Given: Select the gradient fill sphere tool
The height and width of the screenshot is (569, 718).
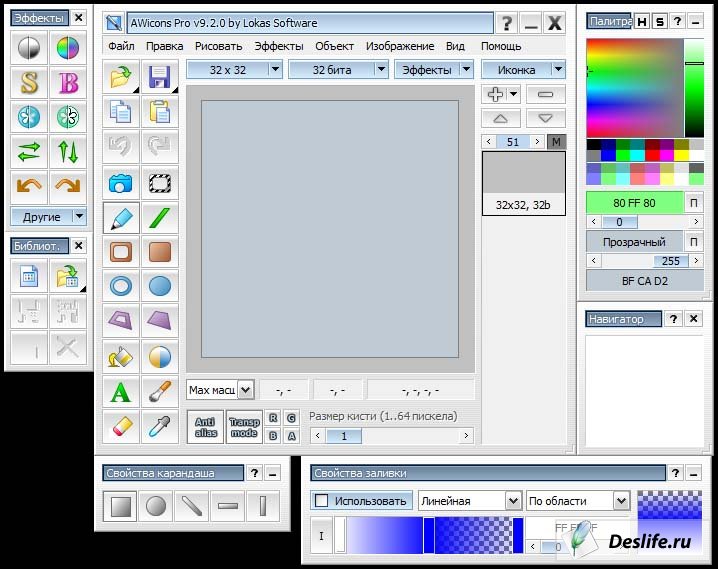Looking at the screenshot, I should click(x=160, y=357).
